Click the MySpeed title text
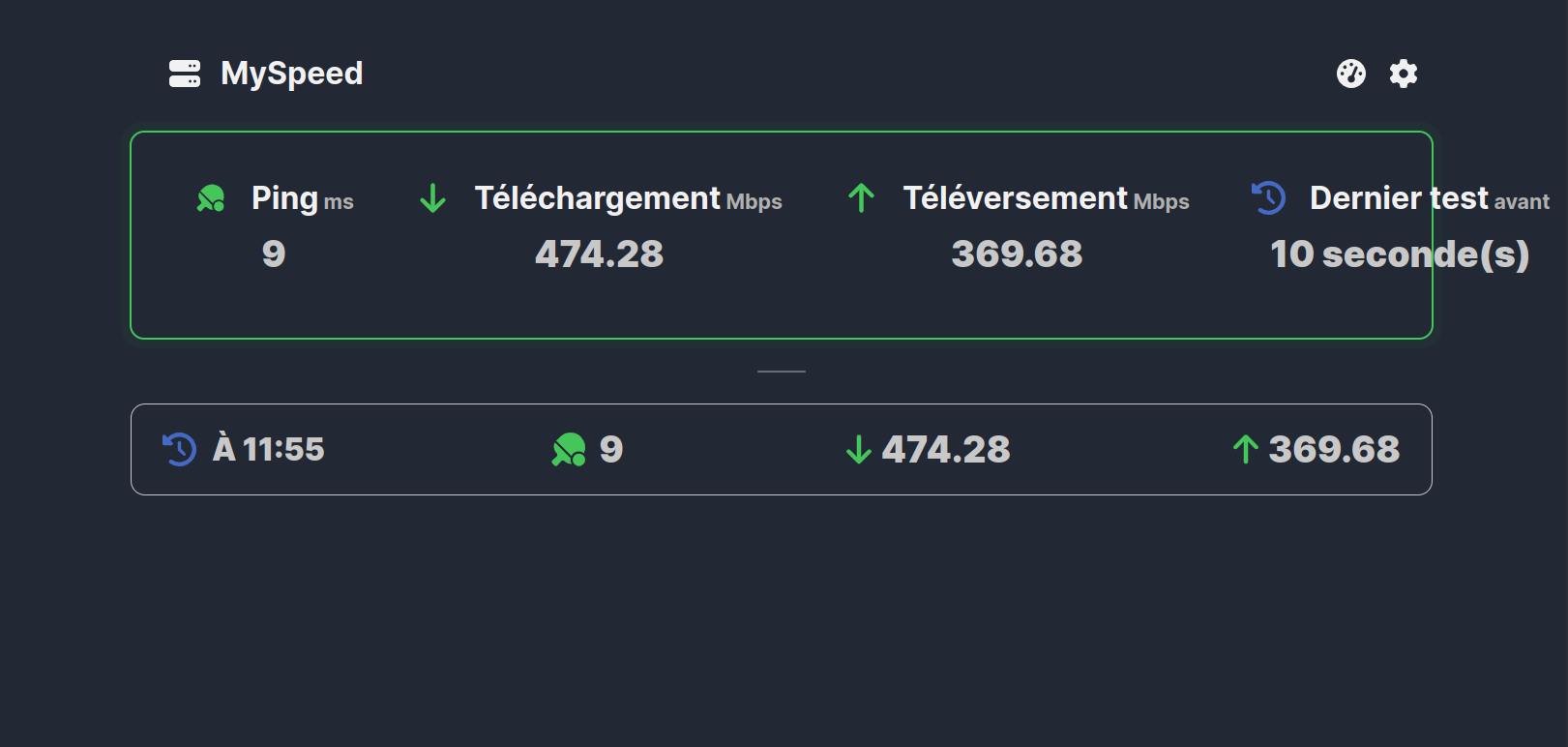This screenshot has height=747, width=1568. coord(291,74)
